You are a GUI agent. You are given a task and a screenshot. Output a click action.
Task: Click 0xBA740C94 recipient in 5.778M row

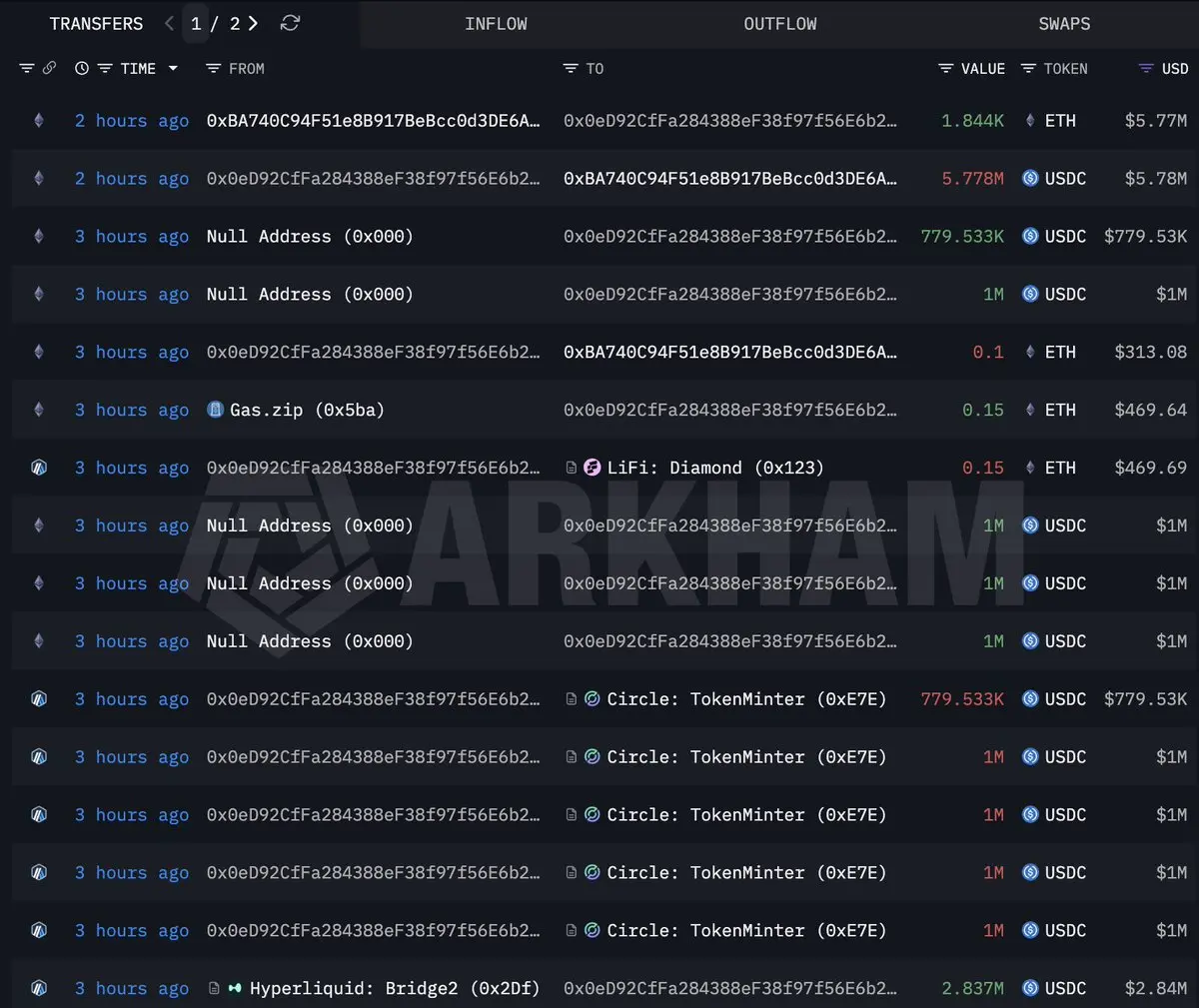pos(730,179)
